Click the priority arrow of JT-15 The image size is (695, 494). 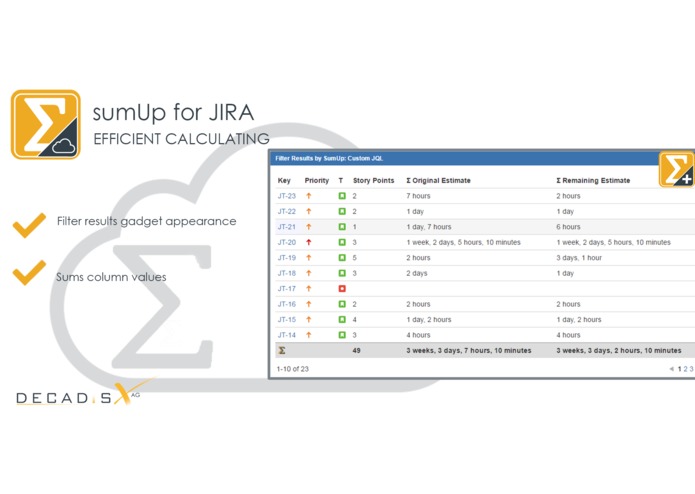[x=309, y=319]
